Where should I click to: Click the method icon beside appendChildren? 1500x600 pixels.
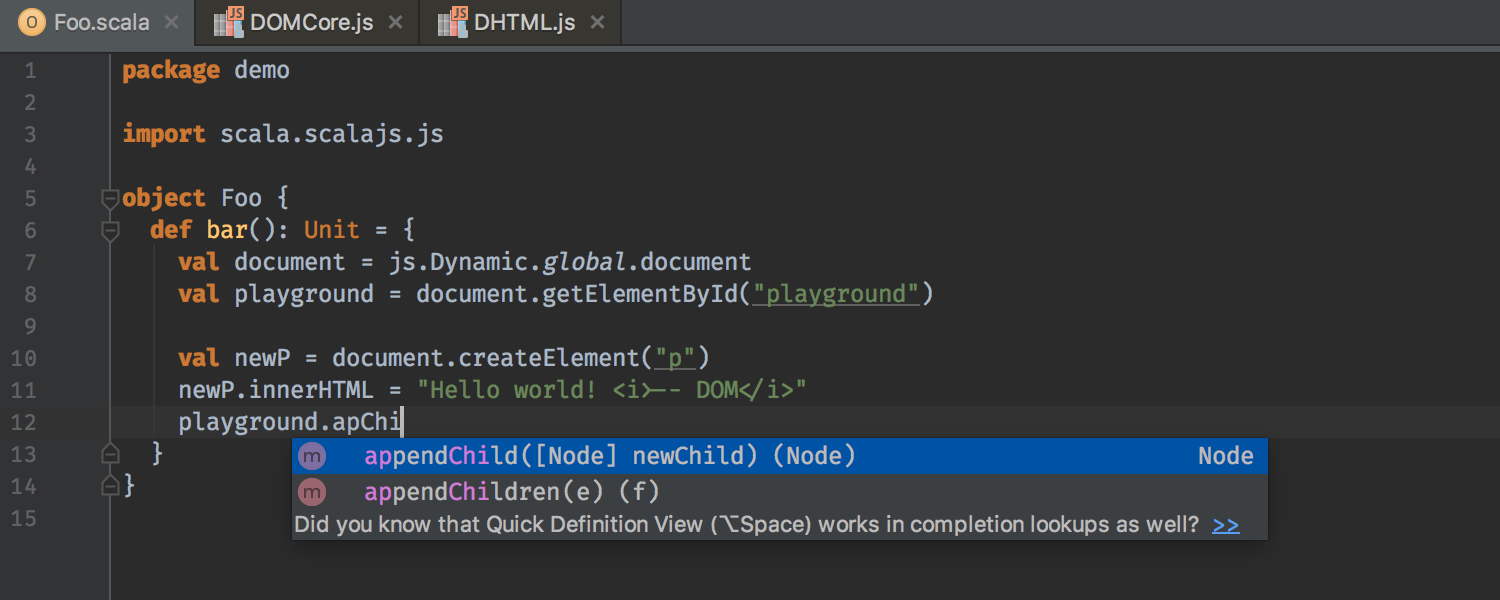tap(313, 491)
